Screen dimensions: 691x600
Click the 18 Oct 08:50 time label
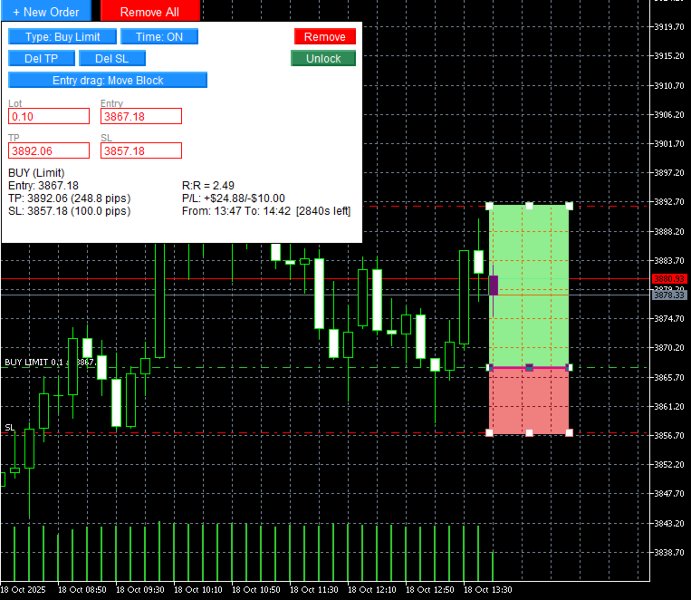pos(82,589)
